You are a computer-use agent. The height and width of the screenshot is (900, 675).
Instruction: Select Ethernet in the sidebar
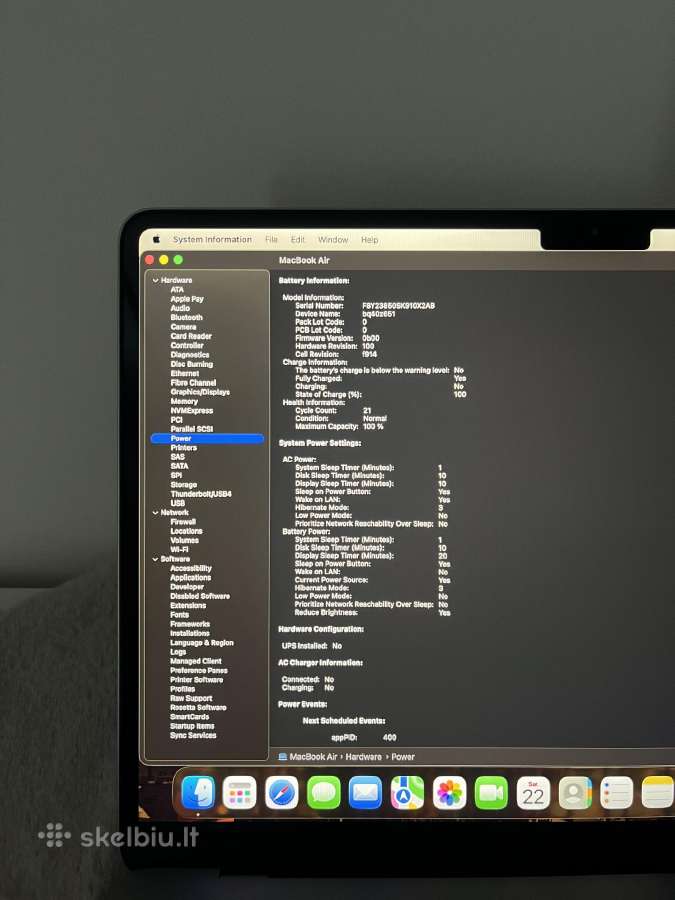(x=185, y=373)
